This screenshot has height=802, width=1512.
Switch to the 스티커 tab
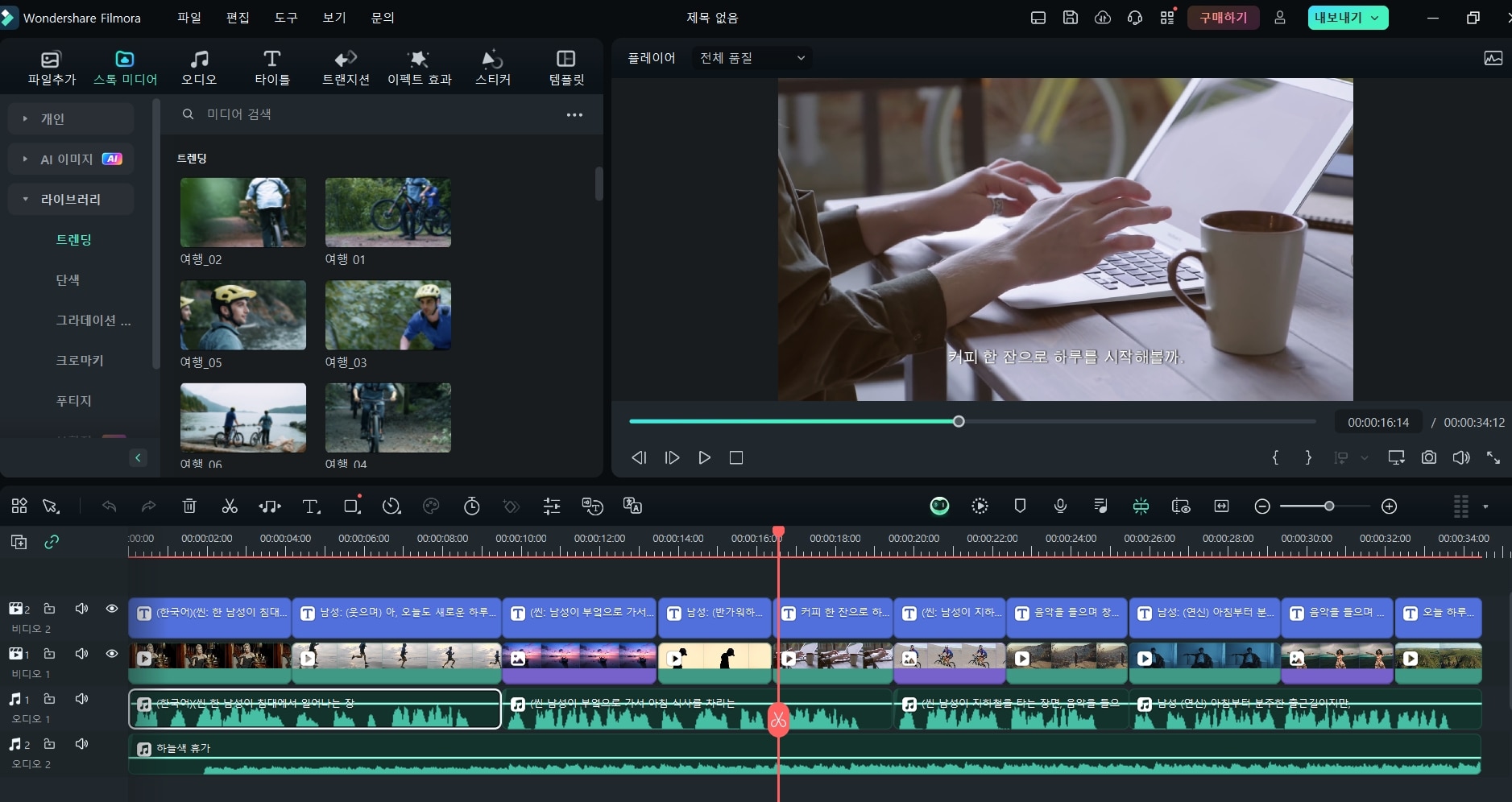(493, 68)
